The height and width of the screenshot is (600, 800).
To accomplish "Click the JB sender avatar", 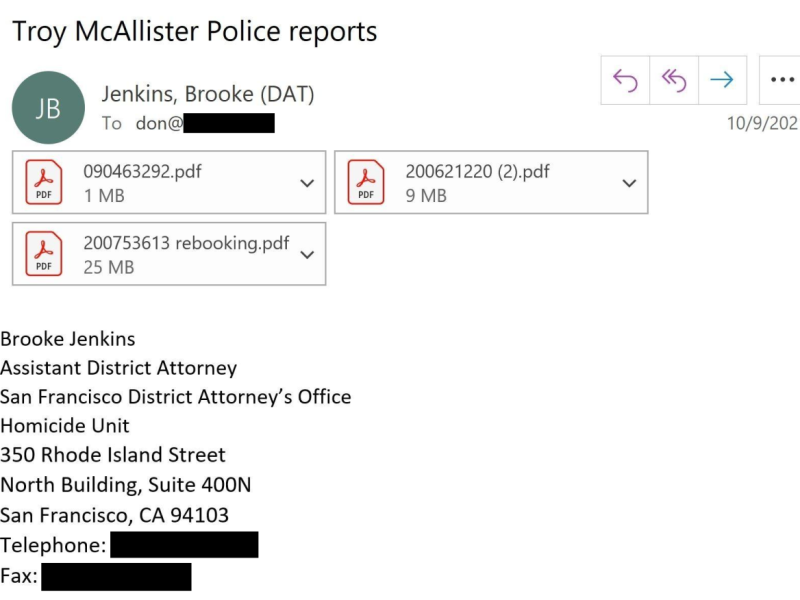I will [48, 108].
